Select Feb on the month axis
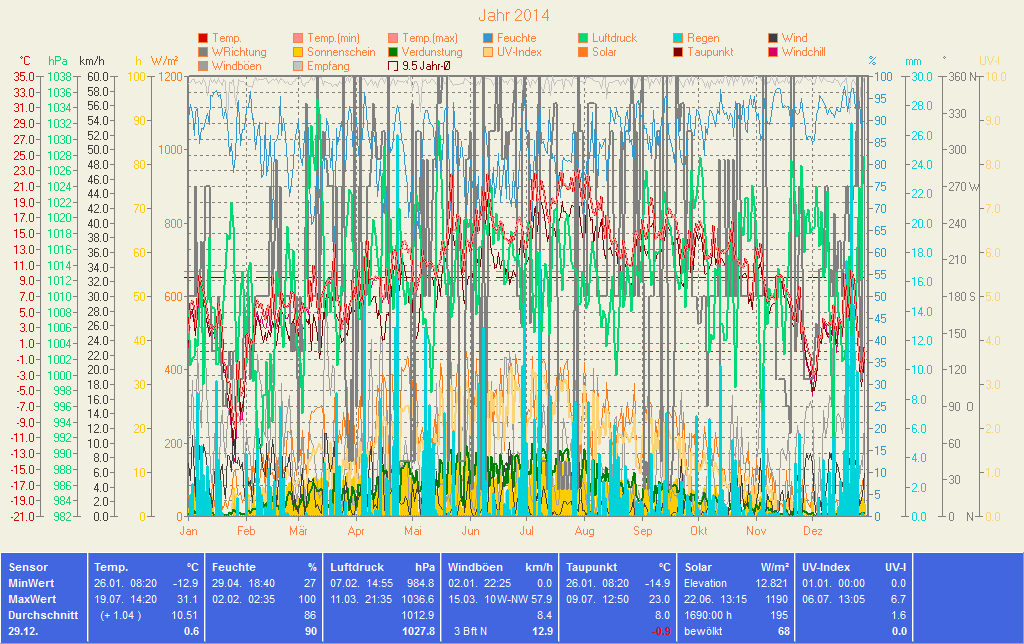 click(x=245, y=531)
